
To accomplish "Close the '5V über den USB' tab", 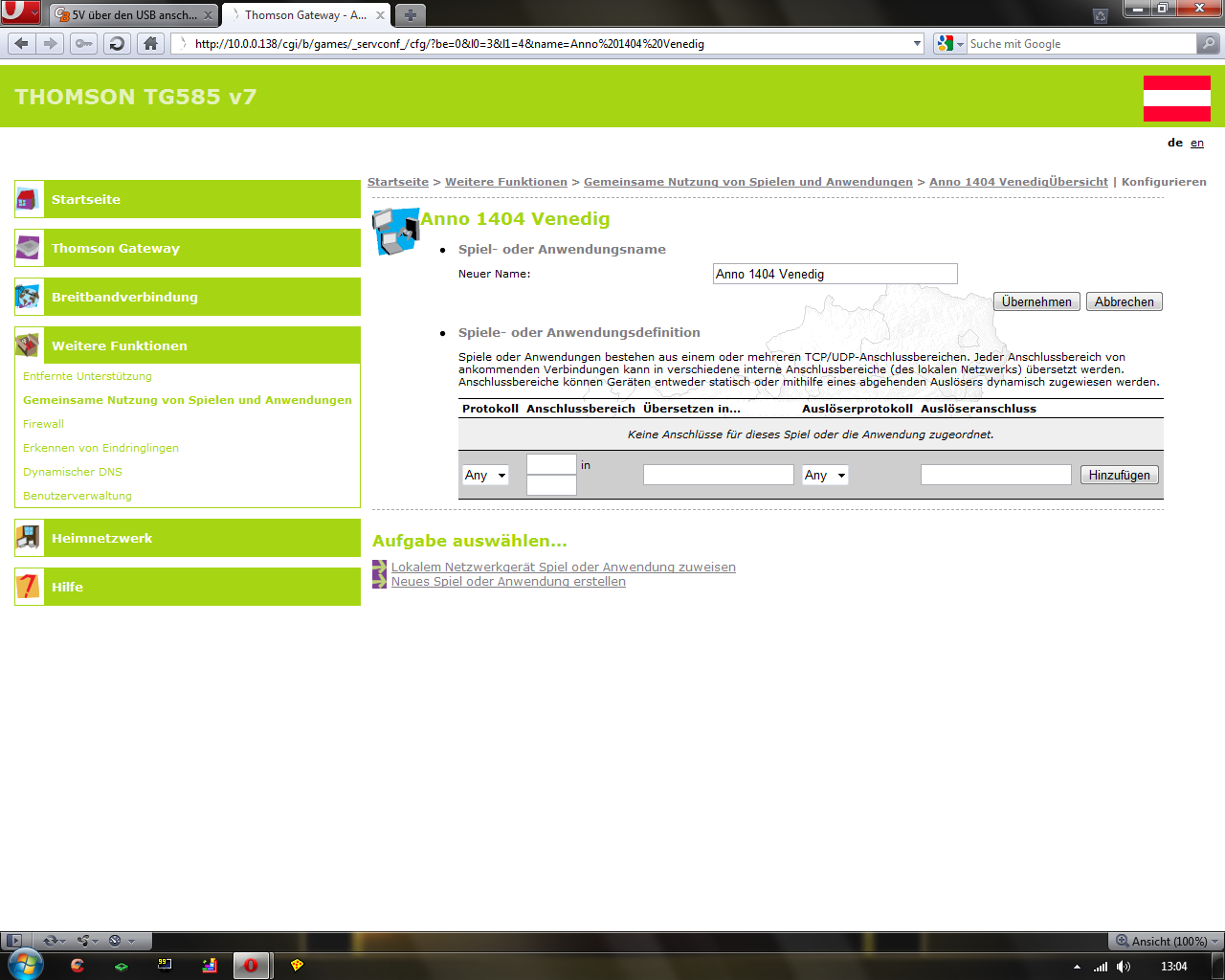I will pos(208,15).
